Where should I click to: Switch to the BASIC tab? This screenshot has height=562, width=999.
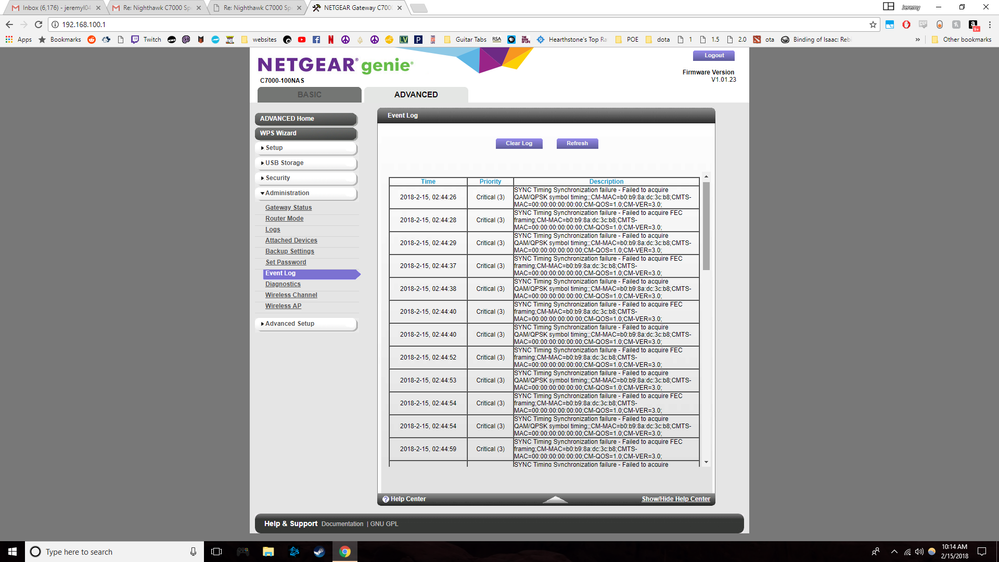point(309,95)
